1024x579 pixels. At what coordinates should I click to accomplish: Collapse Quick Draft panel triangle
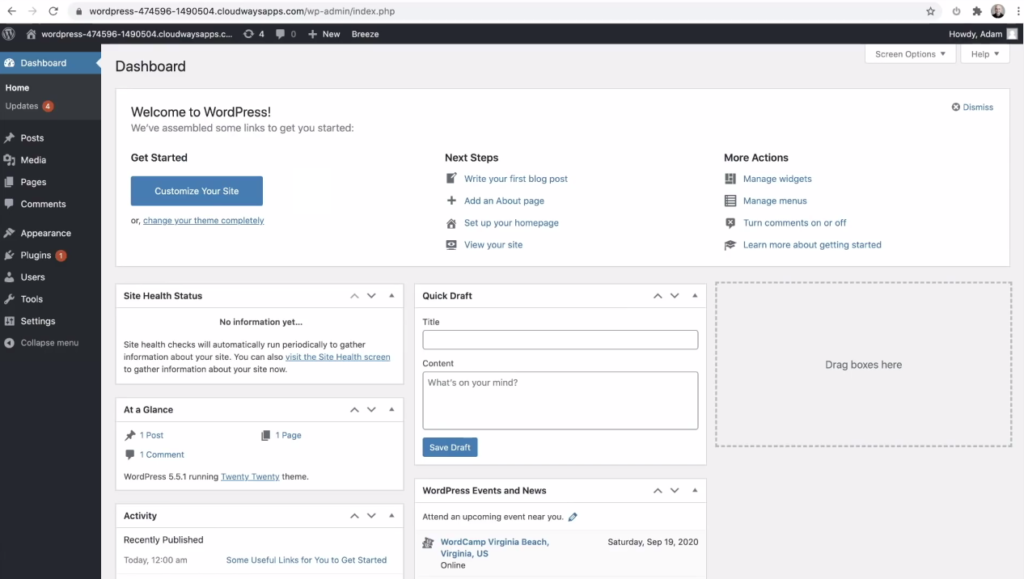click(695, 296)
